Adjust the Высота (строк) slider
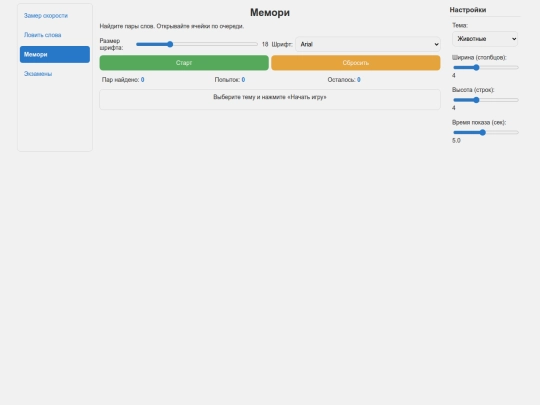This screenshot has height=405, width=540. coord(486,100)
